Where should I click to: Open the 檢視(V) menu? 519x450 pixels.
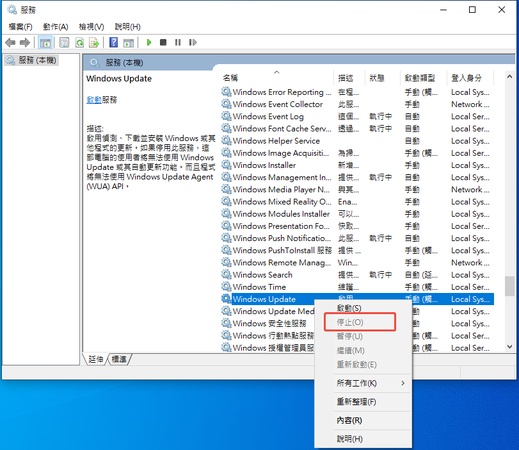click(91, 27)
